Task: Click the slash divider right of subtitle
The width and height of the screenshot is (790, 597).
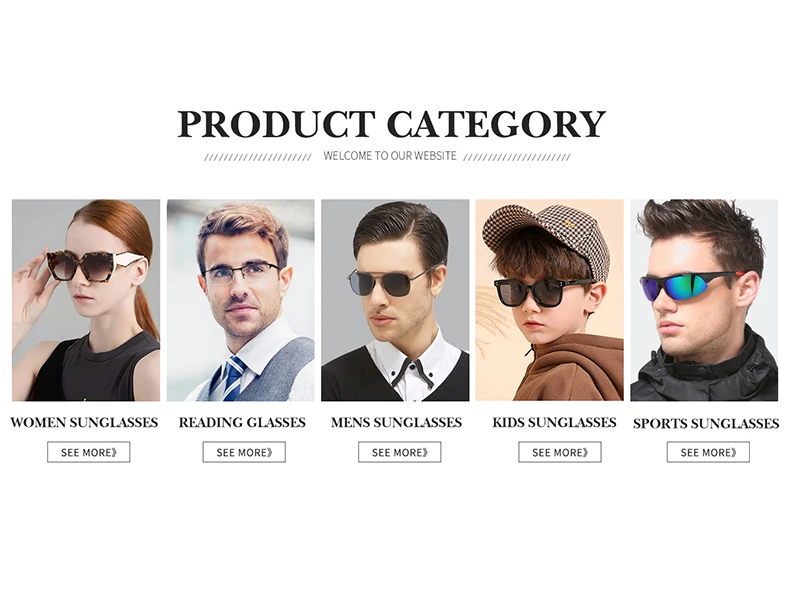Action: (517, 157)
